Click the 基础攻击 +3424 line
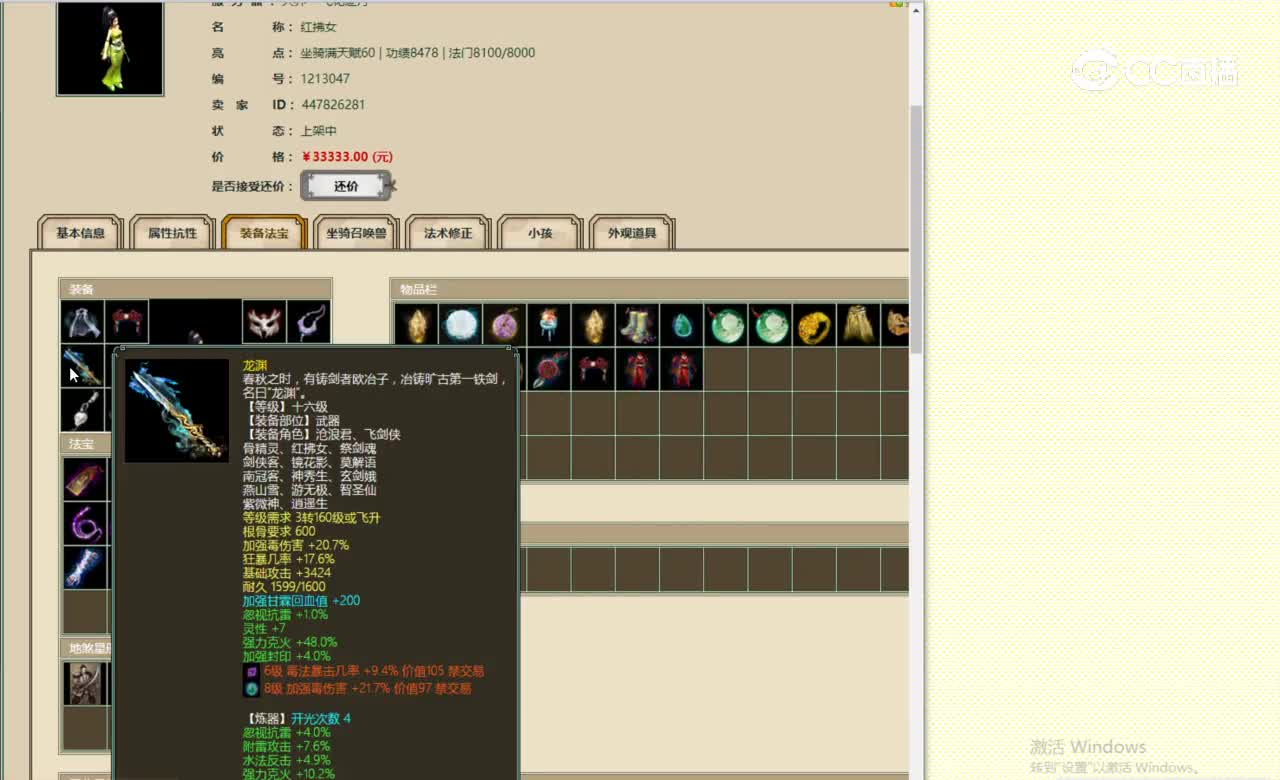This screenshot has width=1280, height=780. (x=287, y=573)
